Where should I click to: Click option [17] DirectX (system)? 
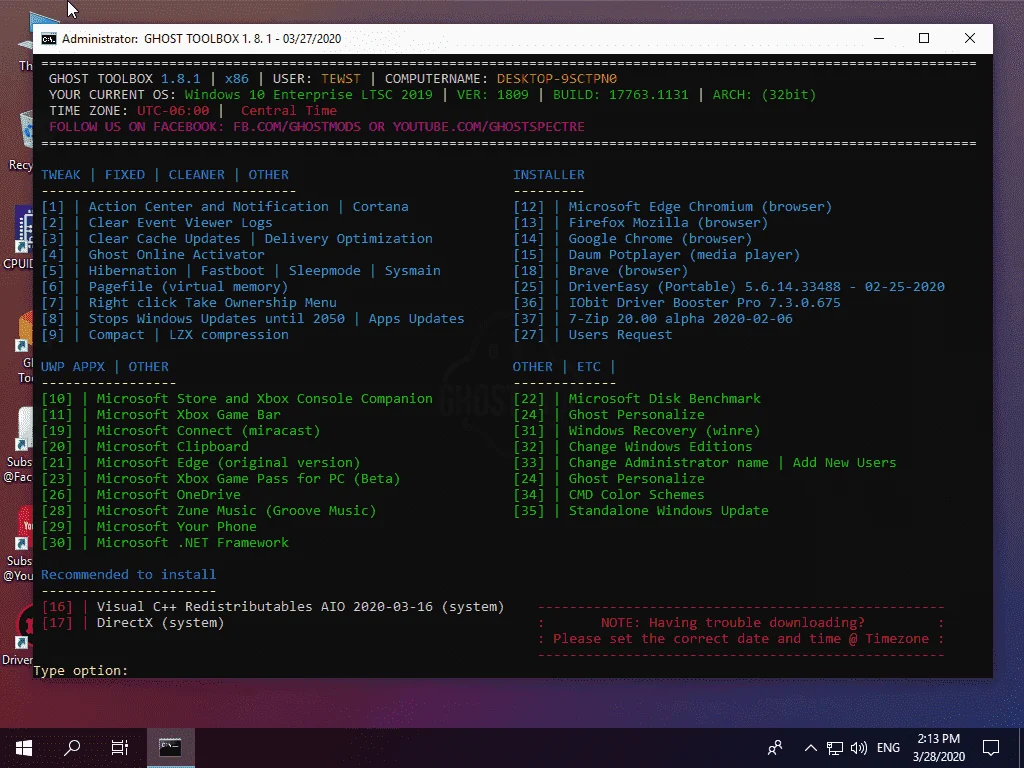coord(133,622)
